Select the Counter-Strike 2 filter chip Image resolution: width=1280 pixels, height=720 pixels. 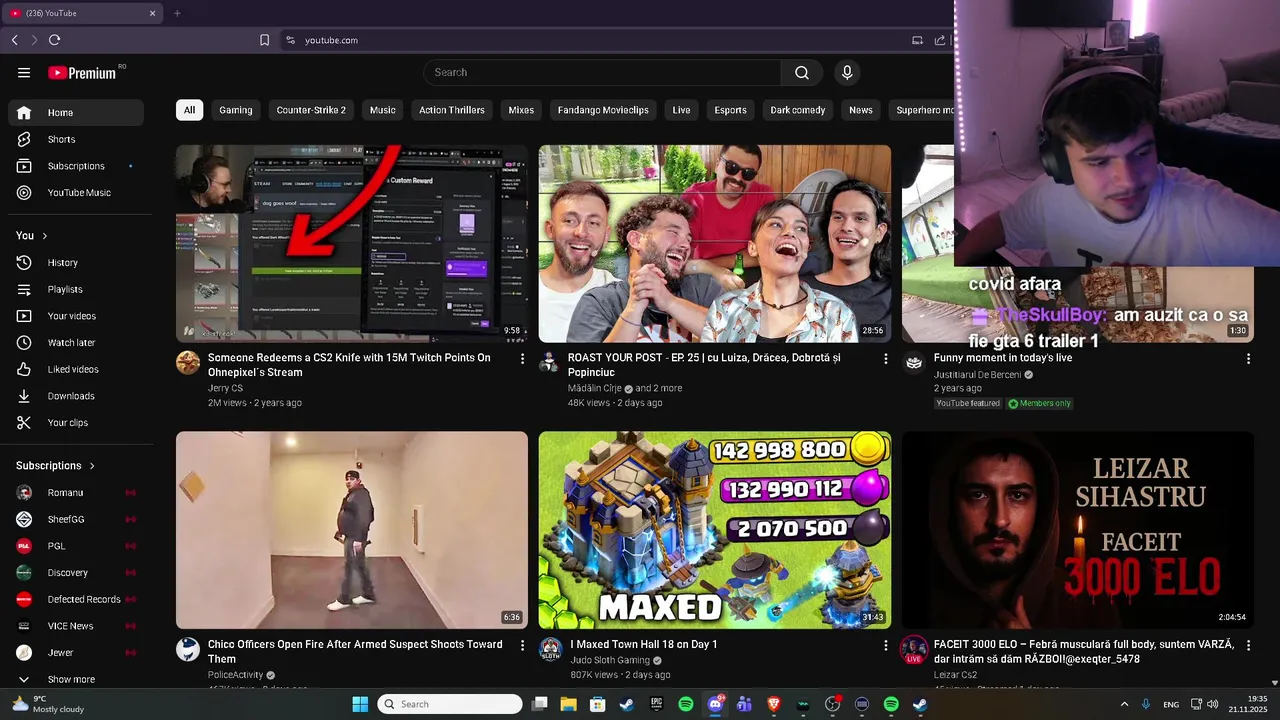311,110
